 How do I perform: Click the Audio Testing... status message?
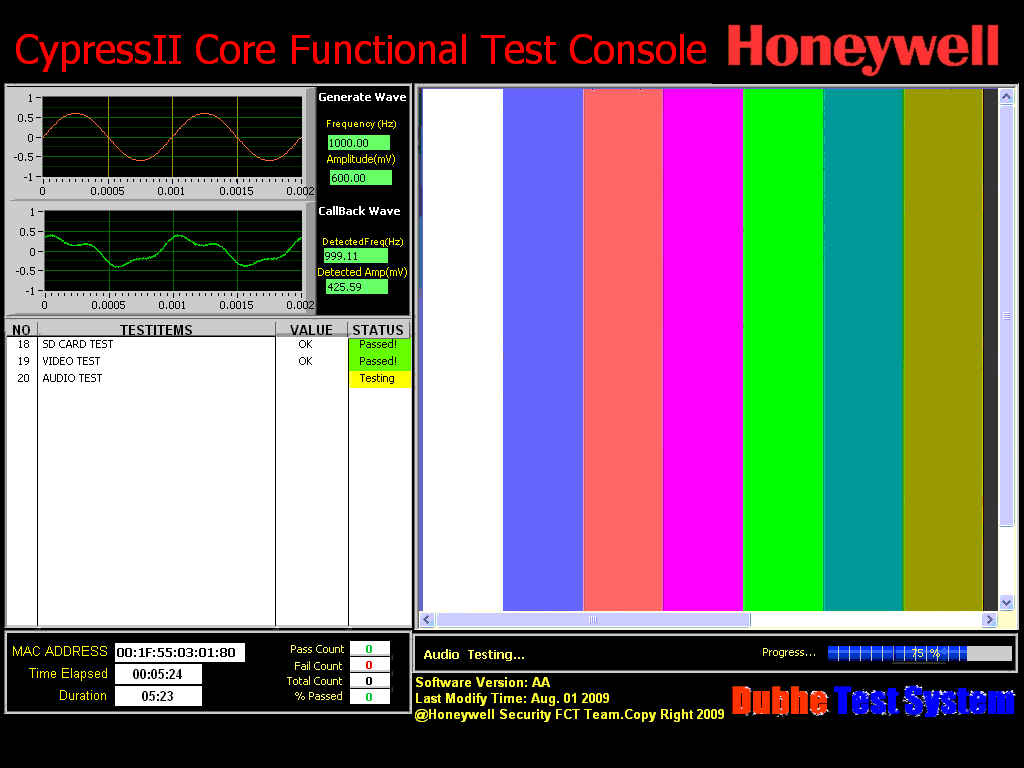(474, 654)
